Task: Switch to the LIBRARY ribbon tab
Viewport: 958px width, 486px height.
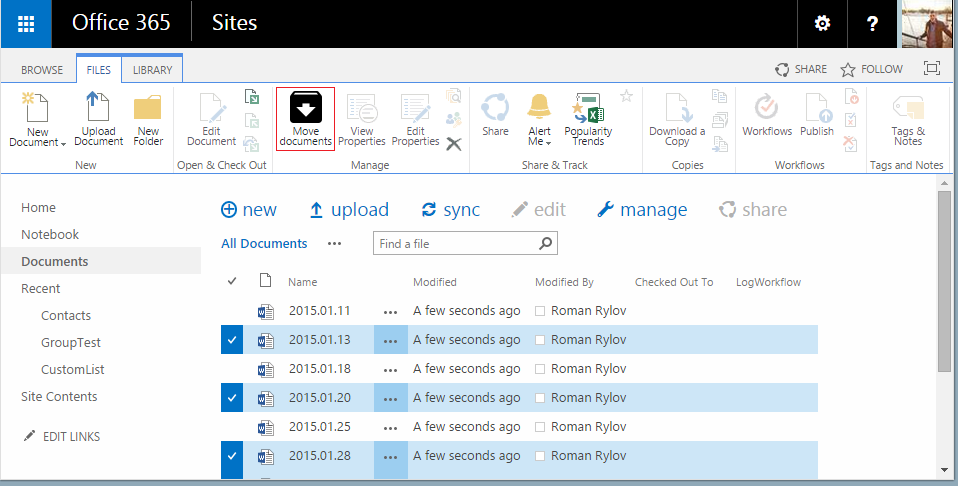Action: (x=152, y=70)
